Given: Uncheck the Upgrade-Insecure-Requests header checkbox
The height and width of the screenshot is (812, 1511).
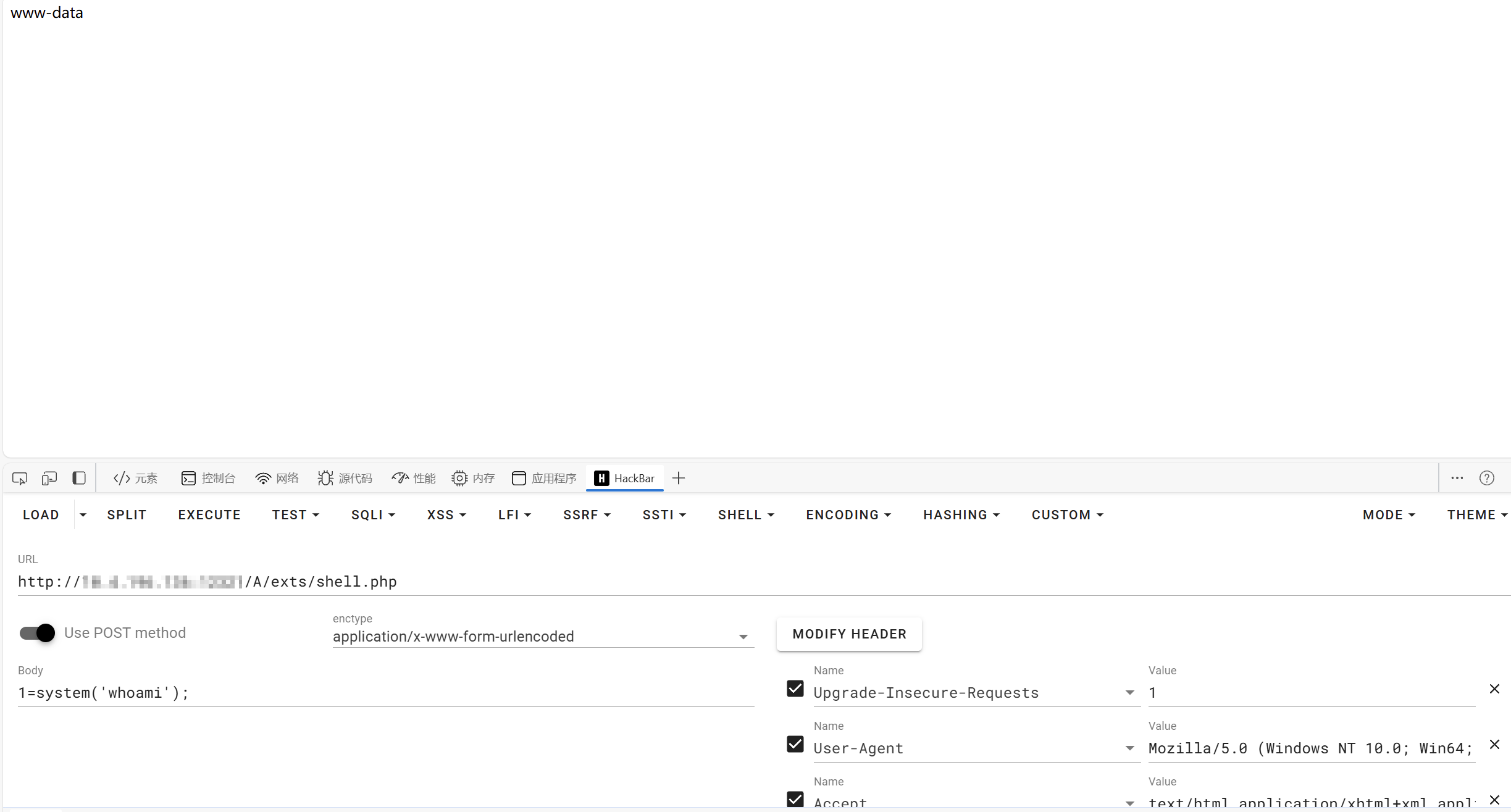Looking at the screenshot, I should click(795, 689).
